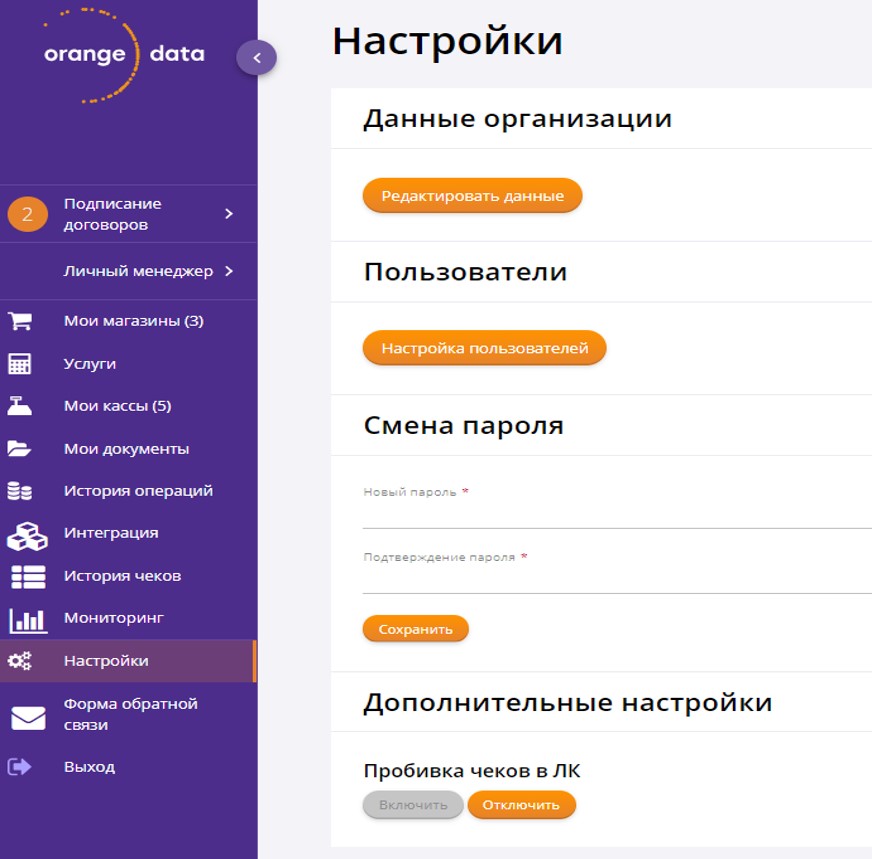Collapse the sidebar with the arrow button
Image resolution: width=872 pixels, height=859 pixels.
coord(256,57)
